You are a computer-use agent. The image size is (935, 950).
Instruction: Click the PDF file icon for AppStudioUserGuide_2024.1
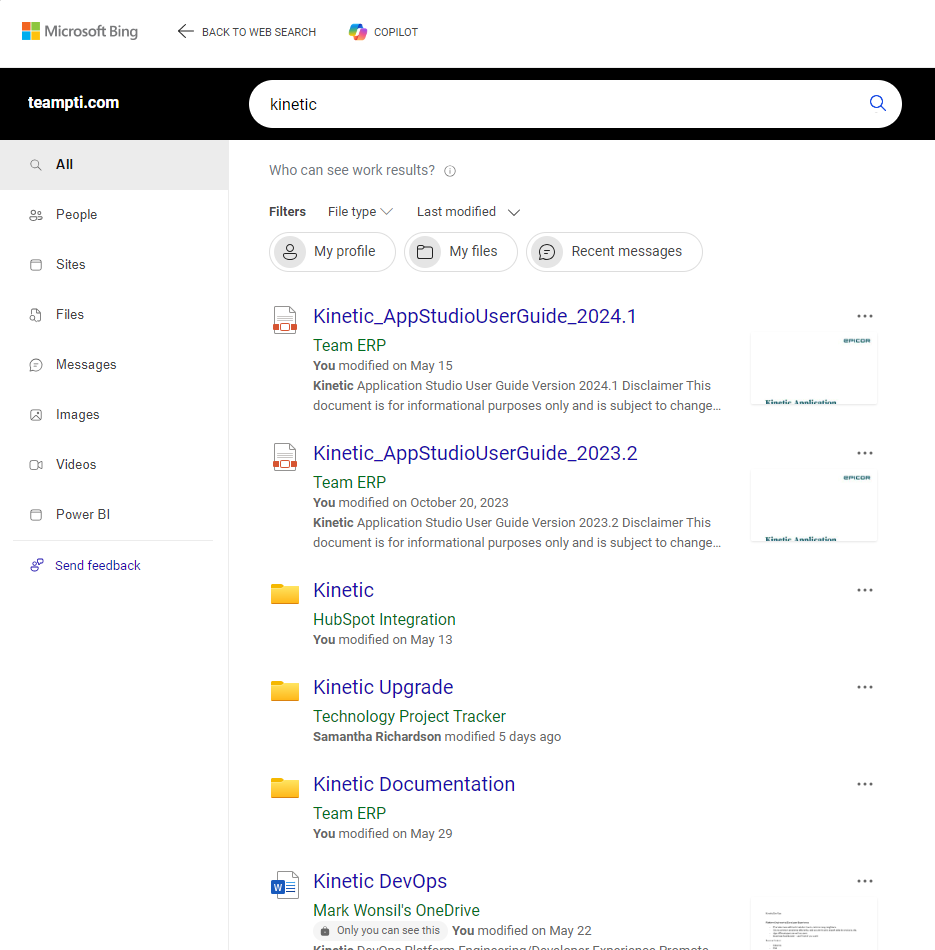tap(285, 320)
